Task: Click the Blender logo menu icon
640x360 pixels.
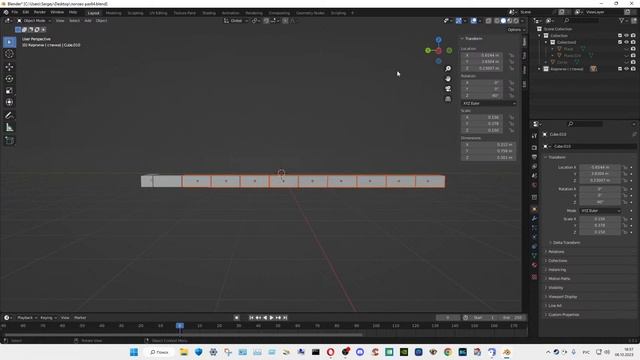Action: point(6,12)
